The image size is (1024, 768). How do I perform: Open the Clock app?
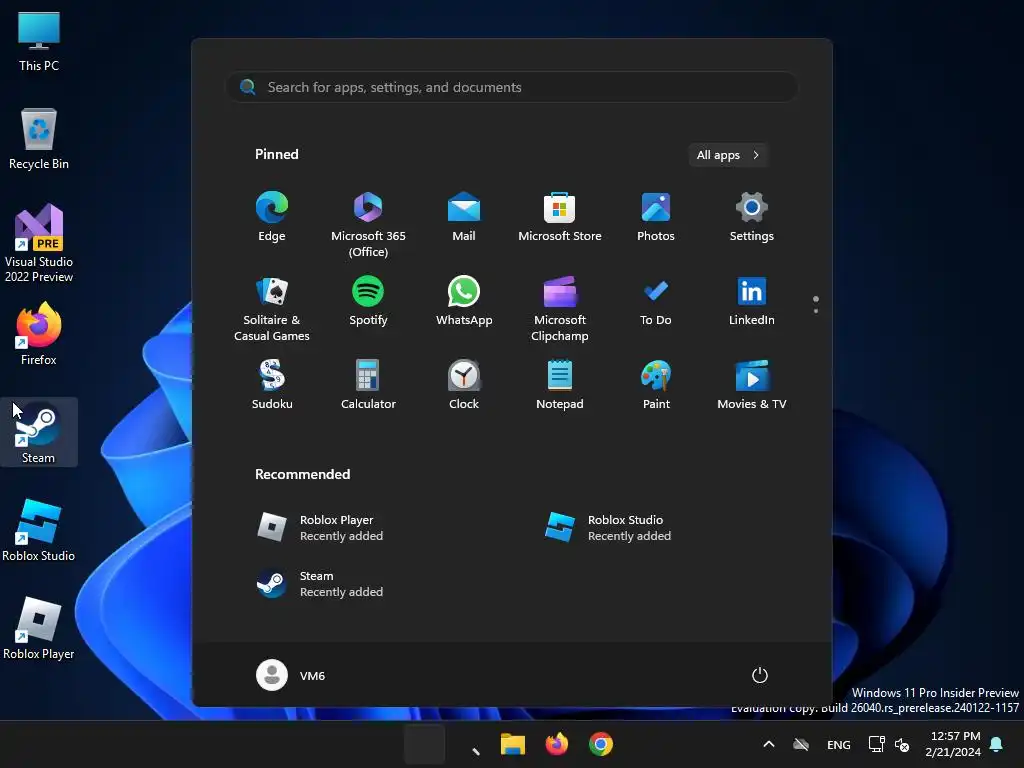(x=464, y=385)
